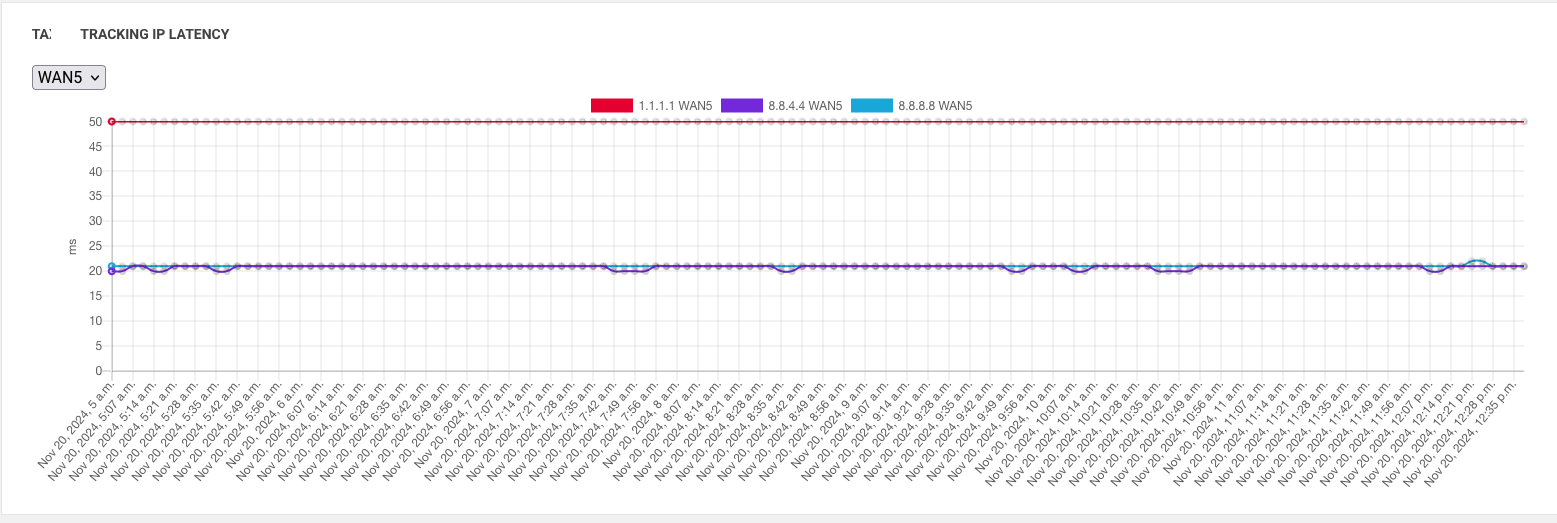Click the purple 8.8.4.4 WAN5 legend swatch

pyautogui.click(x=741, y=105)
